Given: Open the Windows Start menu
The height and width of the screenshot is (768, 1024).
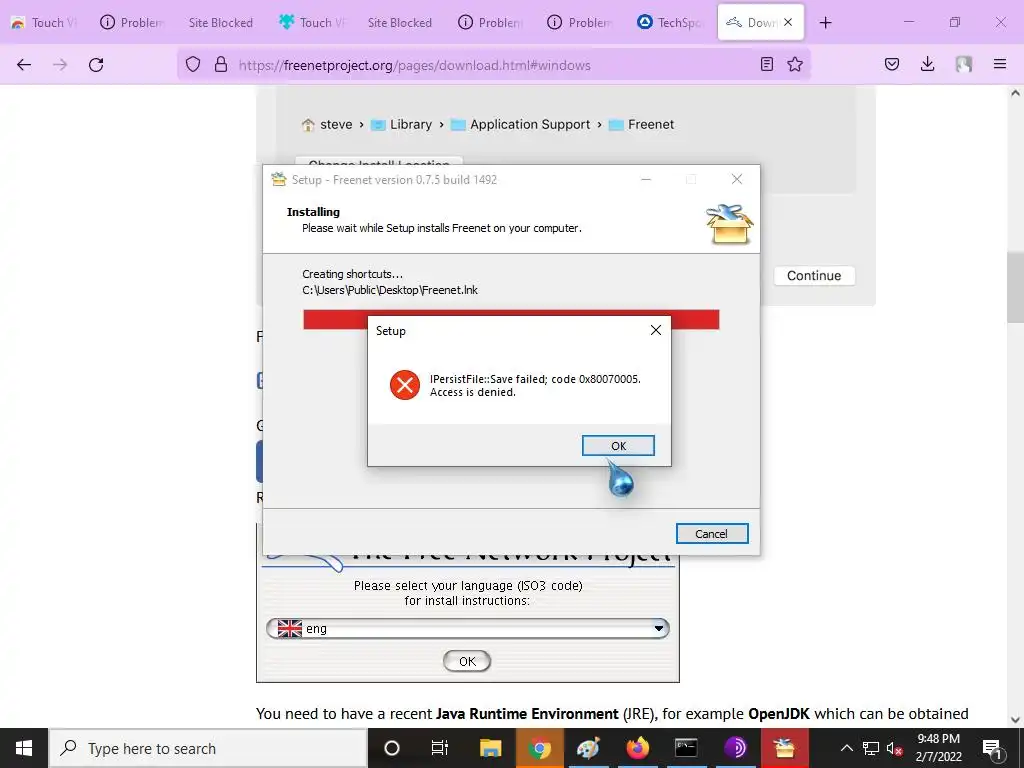Looking at the screenshot, I should [24, 748].
